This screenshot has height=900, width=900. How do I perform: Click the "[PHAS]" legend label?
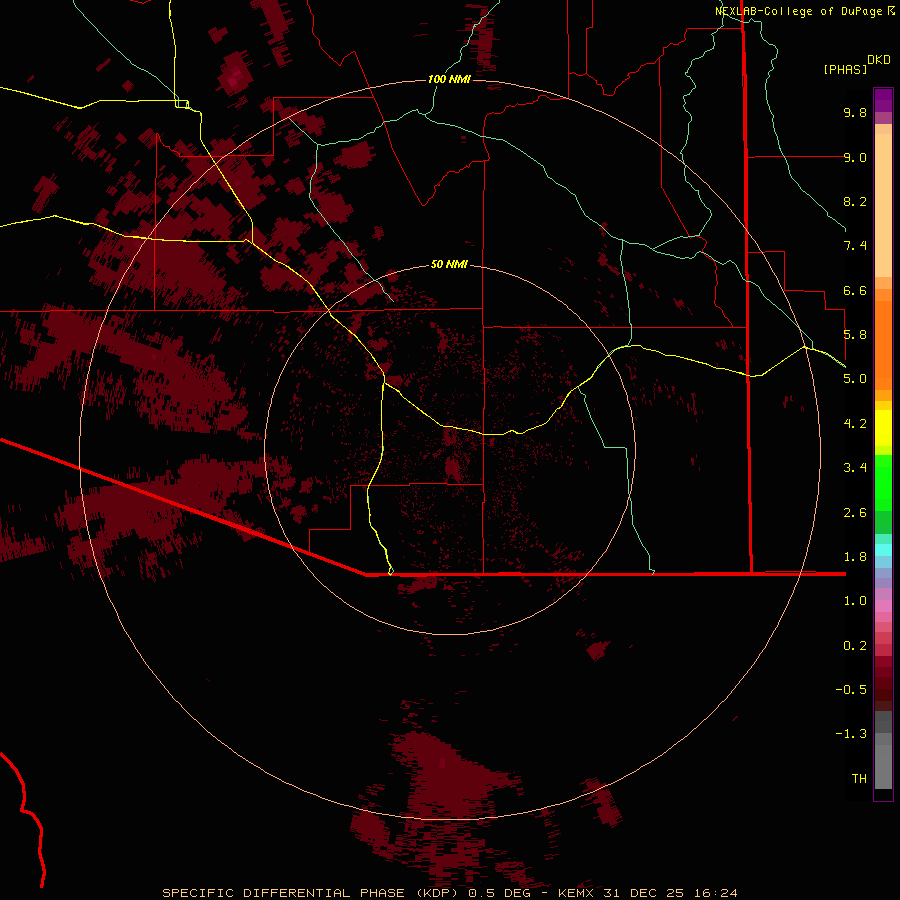click(x=845, y=69)
